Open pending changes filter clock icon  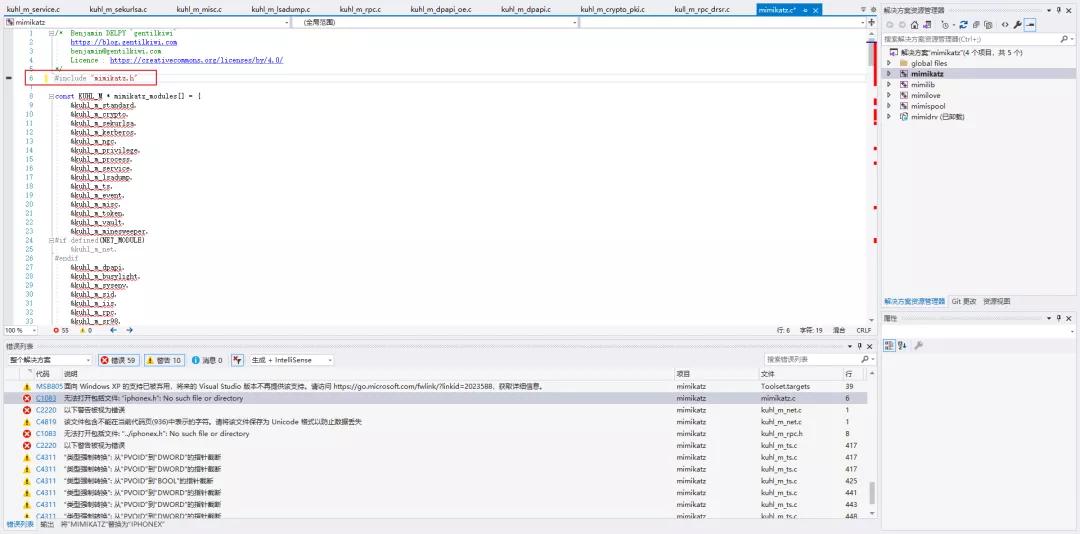coord(948,25)
